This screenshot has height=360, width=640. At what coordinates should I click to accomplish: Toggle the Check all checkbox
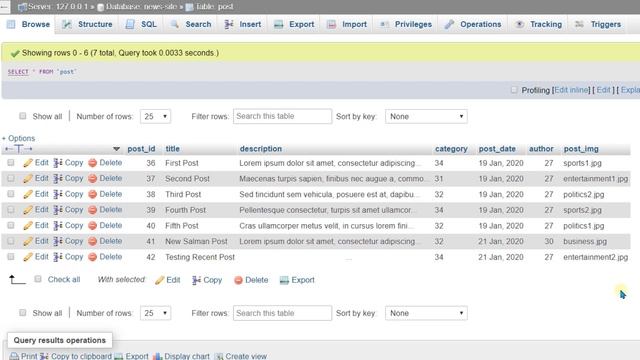(x=38, y=279)
